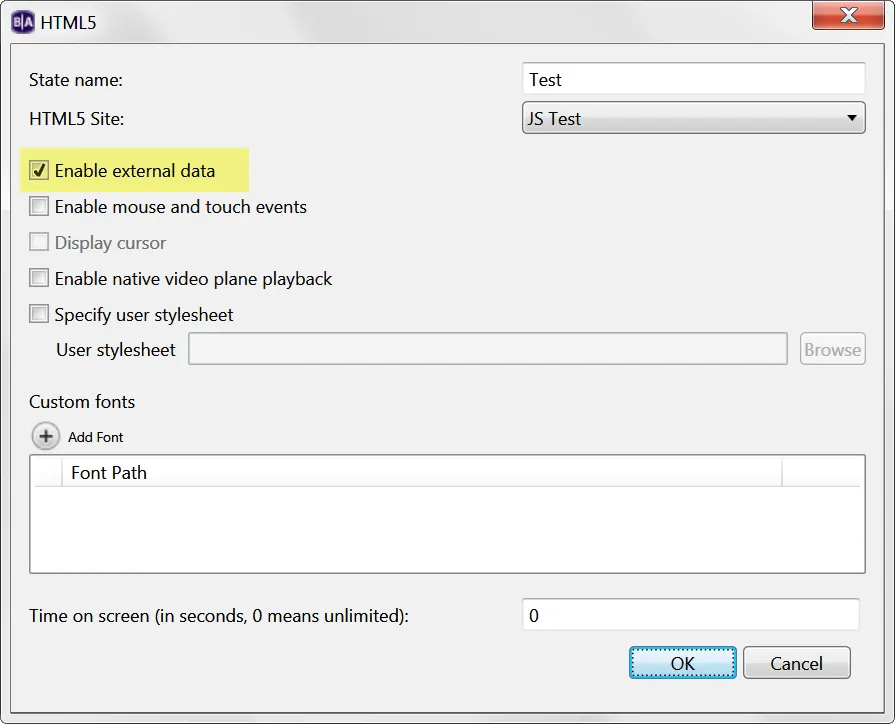Click Browse for user stylesheet
895x724 pixels.
click(832, 349)
